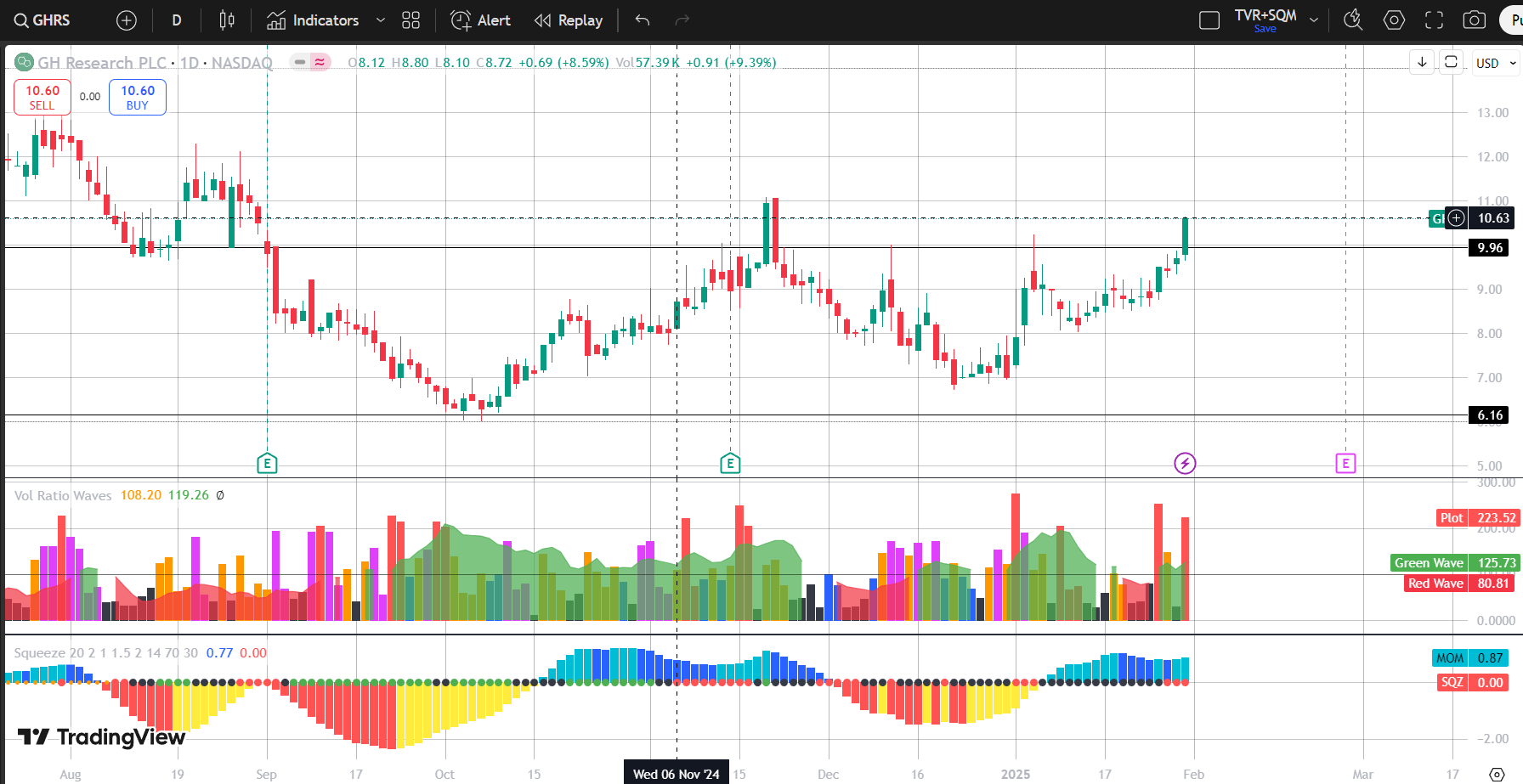Toggle the pink wave data status icon
1523x784 pixels.
(x=320, y=62)
